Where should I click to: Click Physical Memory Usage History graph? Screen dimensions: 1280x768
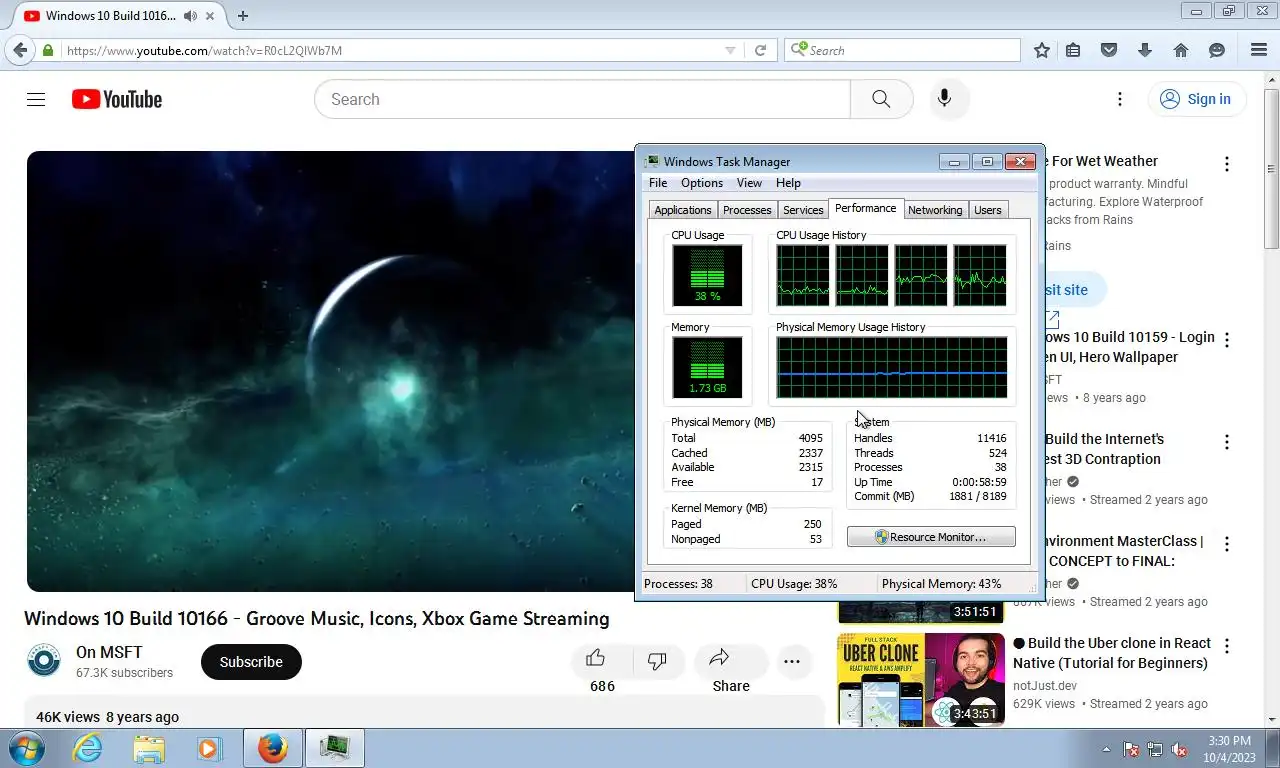pyautogui.click(x=892, y=367)
